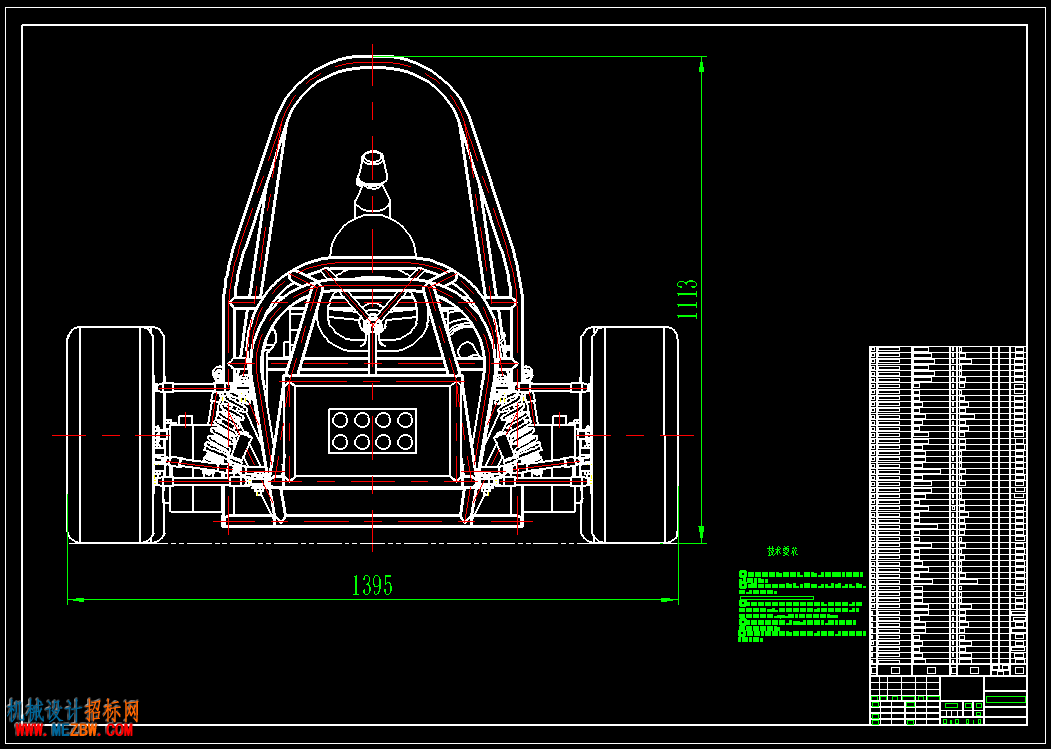Select the dome shape behind the front hoop

coord(372,236)
